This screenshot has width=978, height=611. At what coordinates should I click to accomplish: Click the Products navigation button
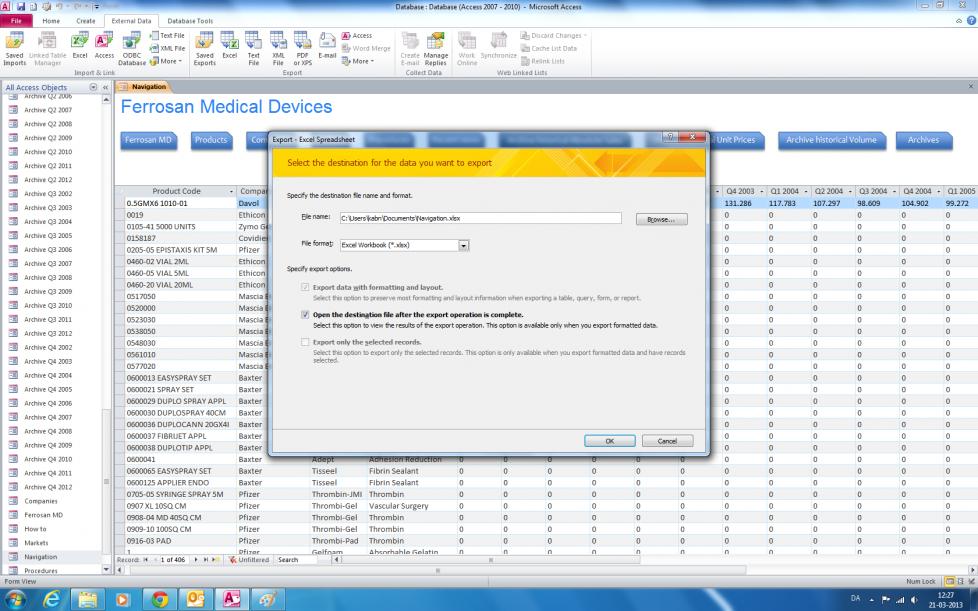coord(211,140)
